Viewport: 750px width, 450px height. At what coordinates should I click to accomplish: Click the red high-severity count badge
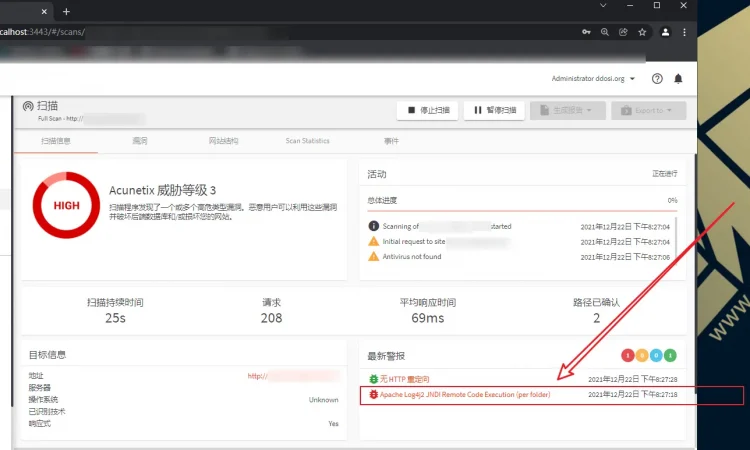[628, 355]
